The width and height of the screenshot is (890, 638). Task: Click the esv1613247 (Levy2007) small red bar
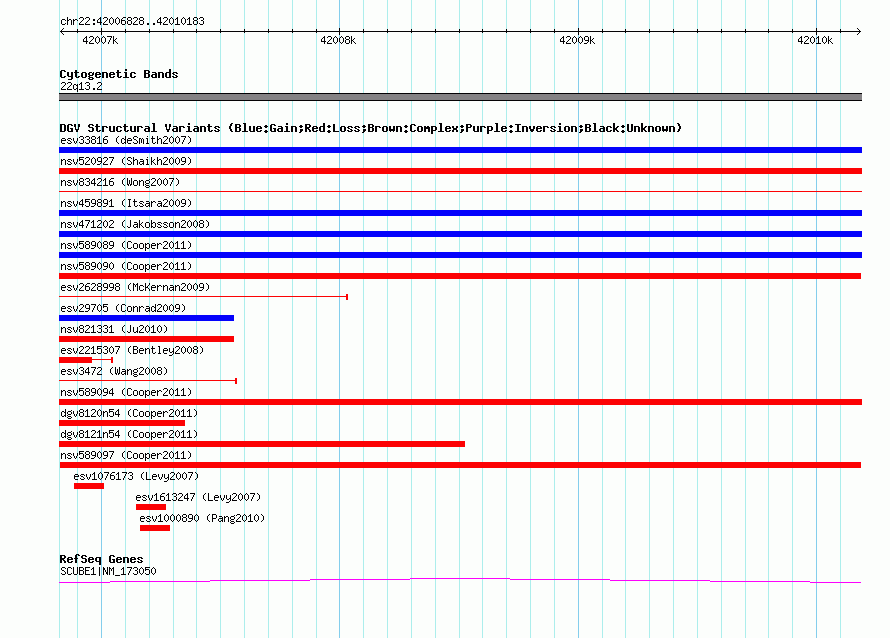[151, 507]
